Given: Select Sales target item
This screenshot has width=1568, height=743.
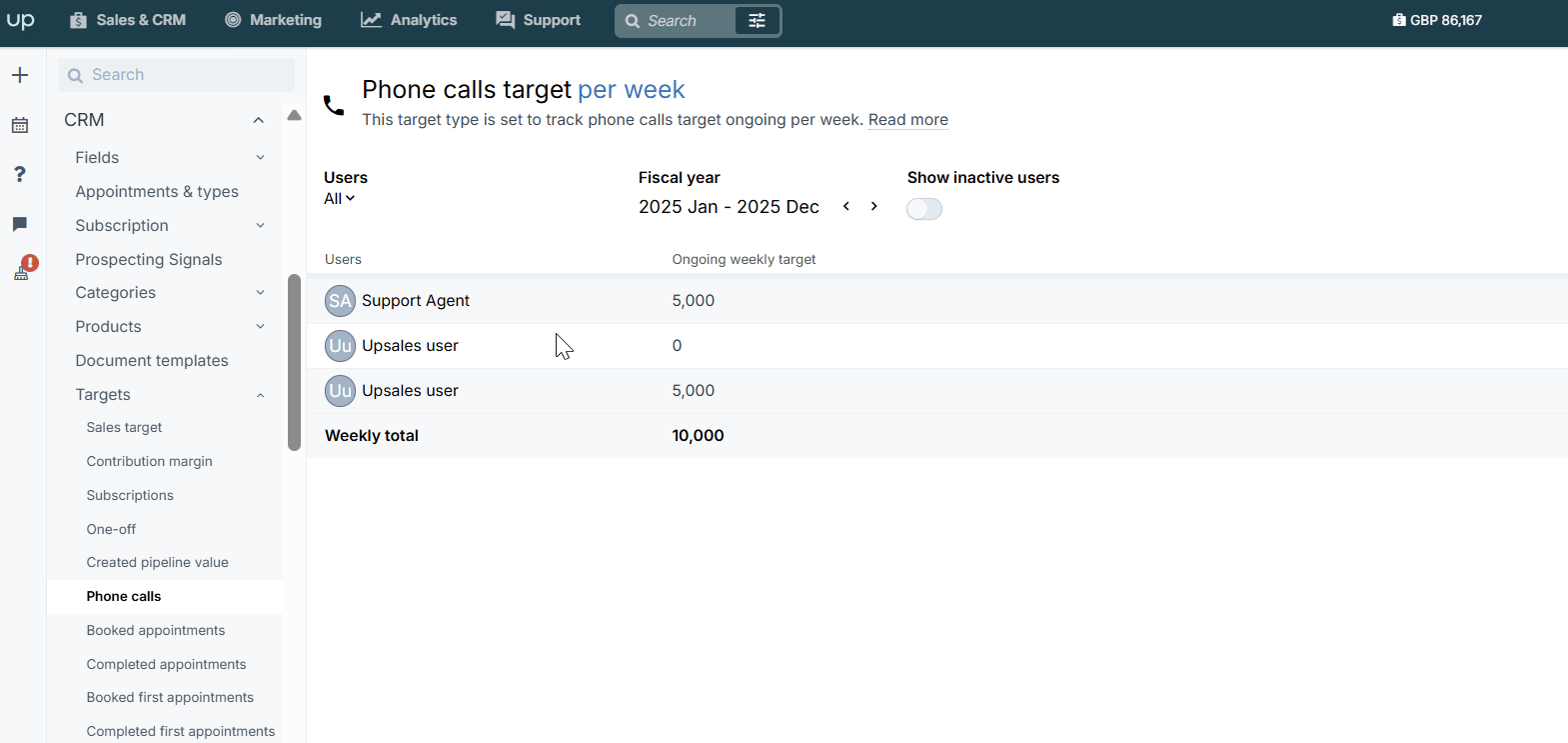Looking at the screenshot, I should pos(124,428).
